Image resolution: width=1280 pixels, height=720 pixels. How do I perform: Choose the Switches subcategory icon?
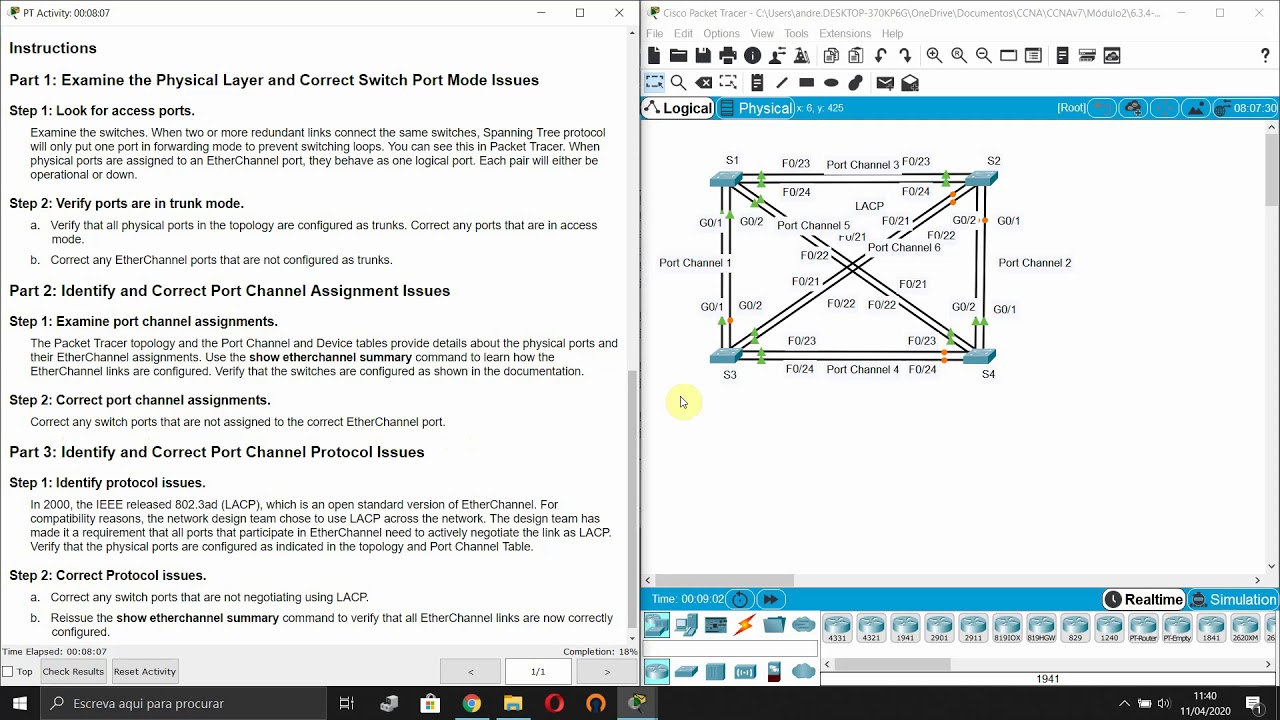(x=686, y=672)
